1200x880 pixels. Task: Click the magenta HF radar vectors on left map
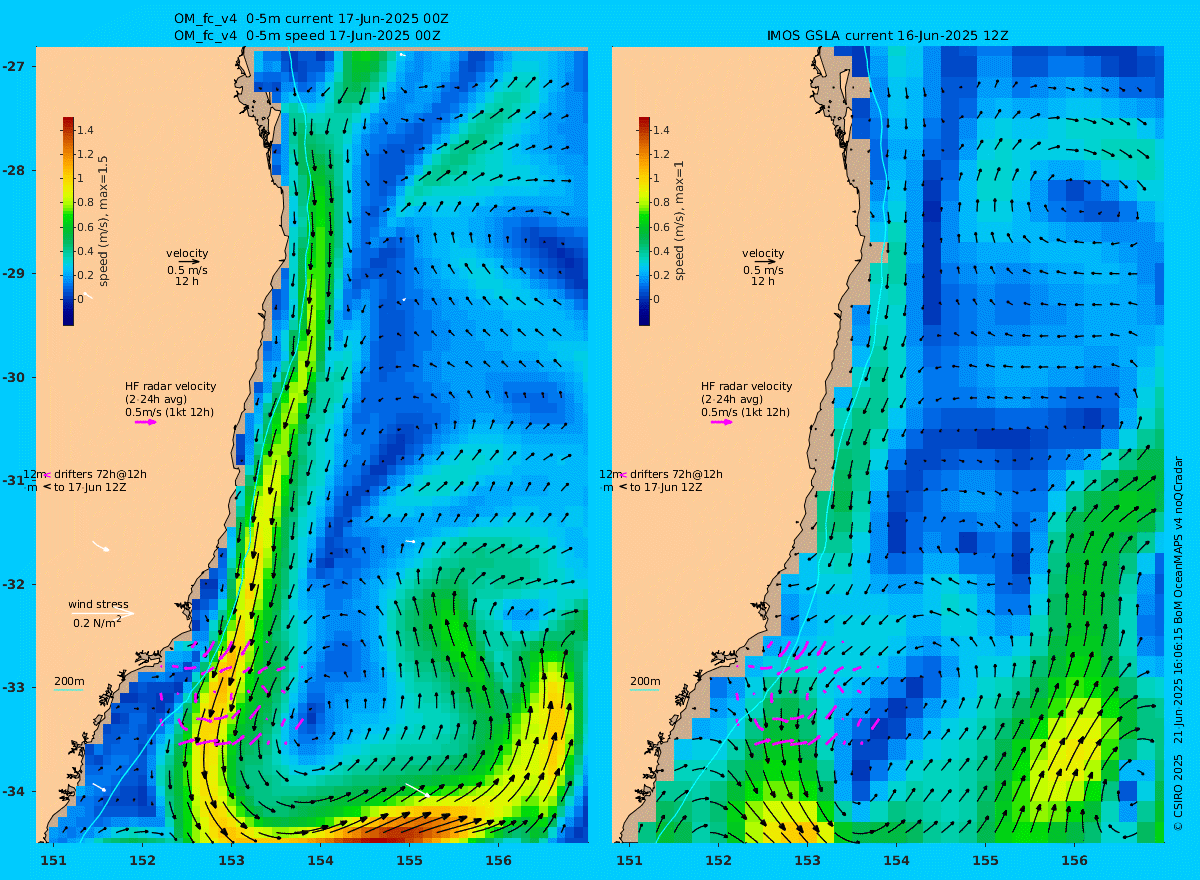pos(230,695)
